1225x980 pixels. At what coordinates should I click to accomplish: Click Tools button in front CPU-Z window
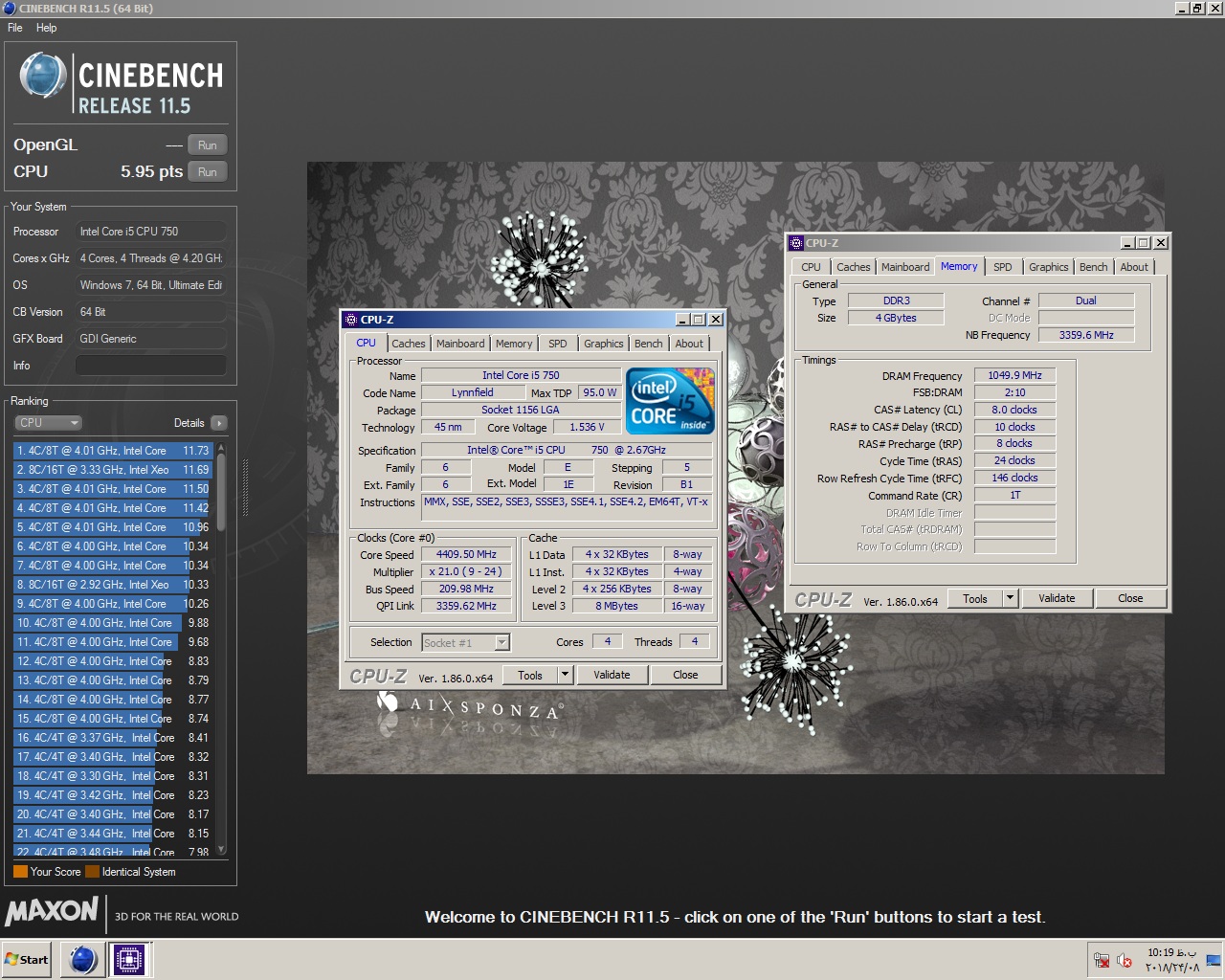[x=530, y=675]
